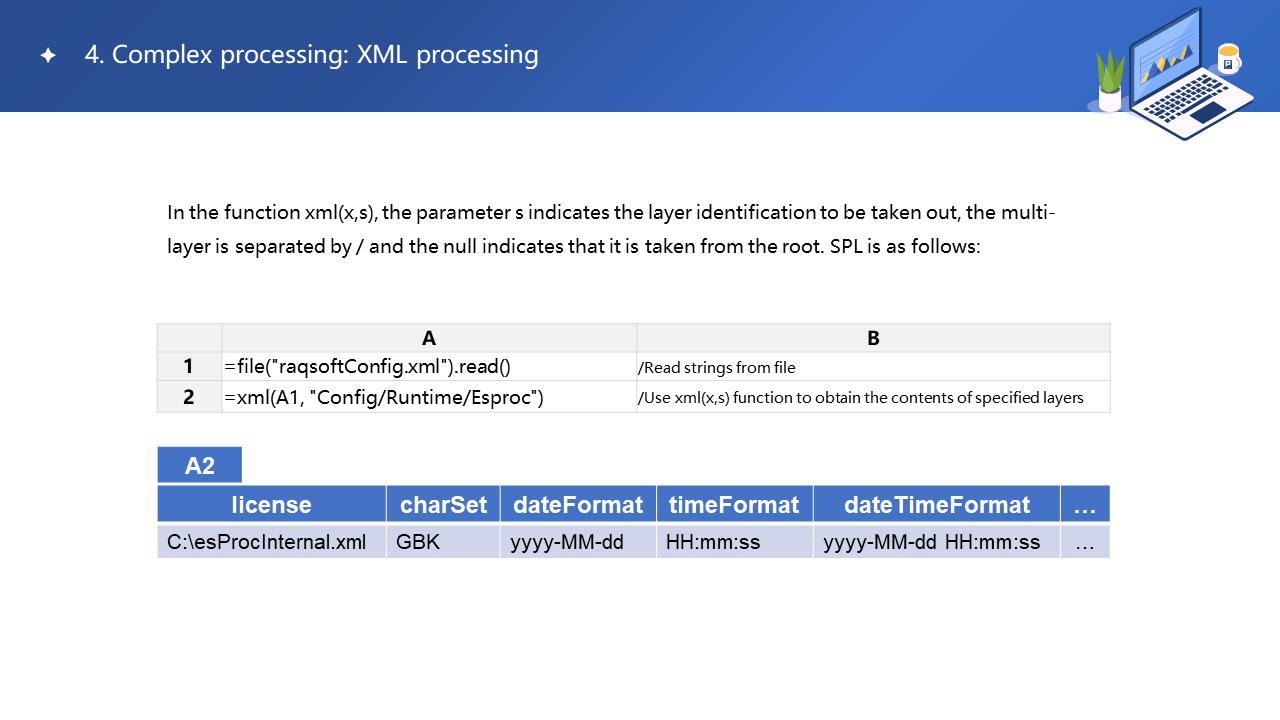Click the 'dateTimeFormat' column header

pos(936,504)
